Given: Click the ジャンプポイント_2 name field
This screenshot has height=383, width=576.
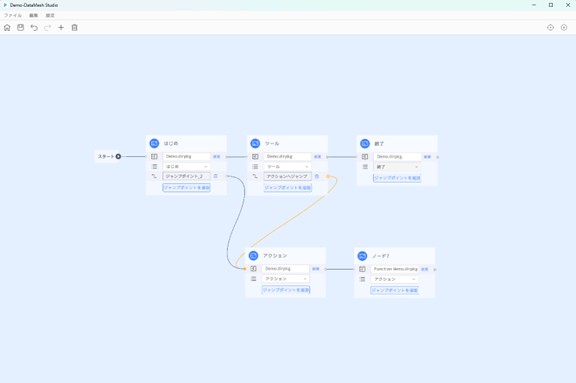Looking at the screenshot, I should [x=187, y=176].
